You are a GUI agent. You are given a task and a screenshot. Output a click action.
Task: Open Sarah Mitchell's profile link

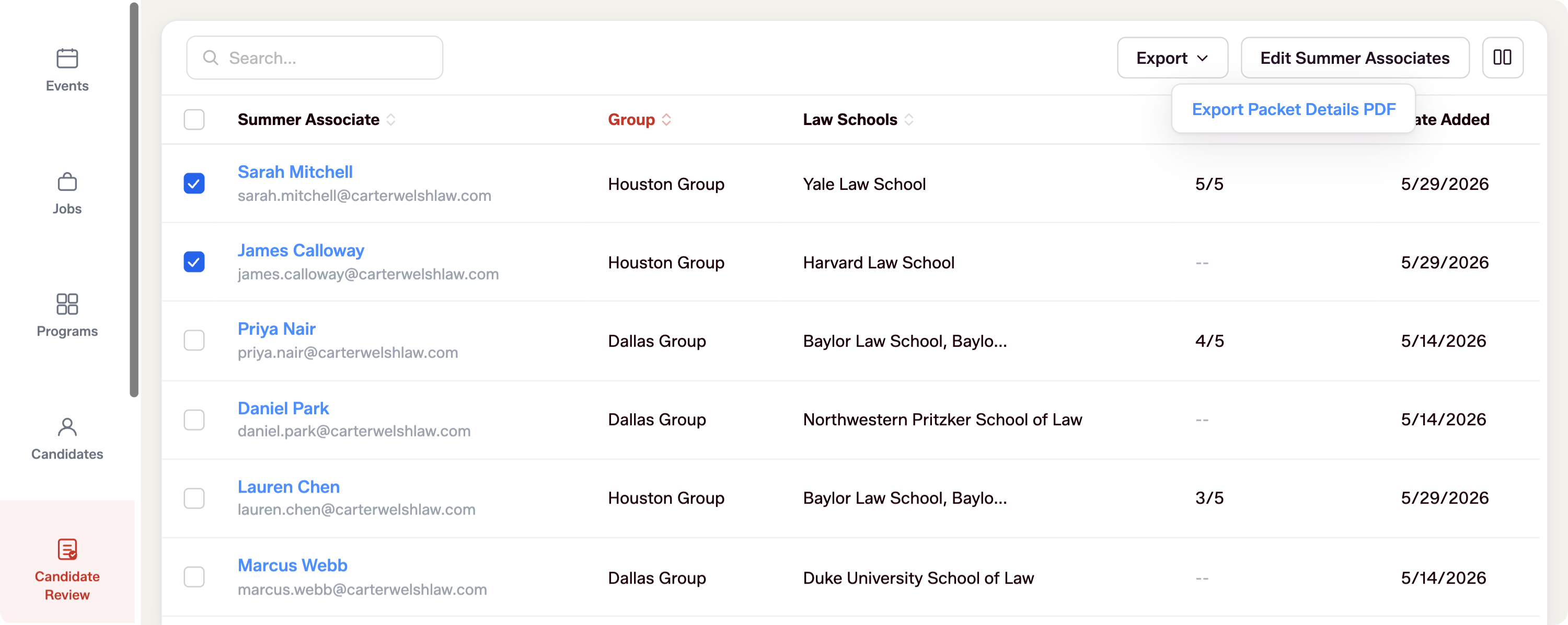(295, 172)
